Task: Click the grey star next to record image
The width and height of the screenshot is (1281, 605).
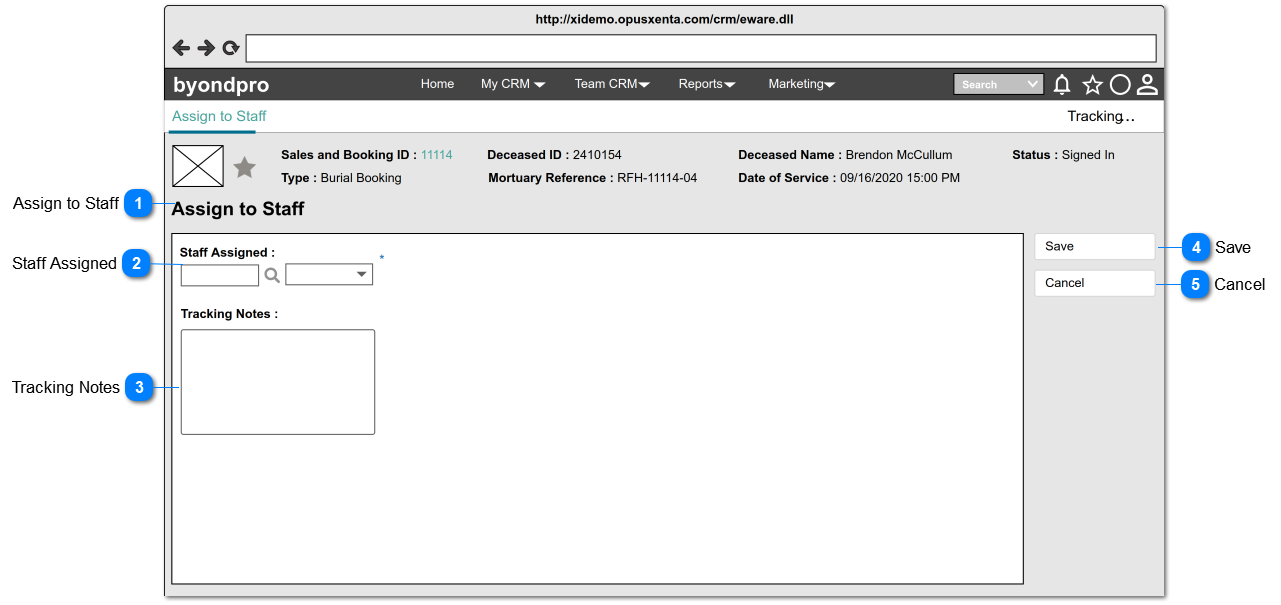Action: click(245, 167)
